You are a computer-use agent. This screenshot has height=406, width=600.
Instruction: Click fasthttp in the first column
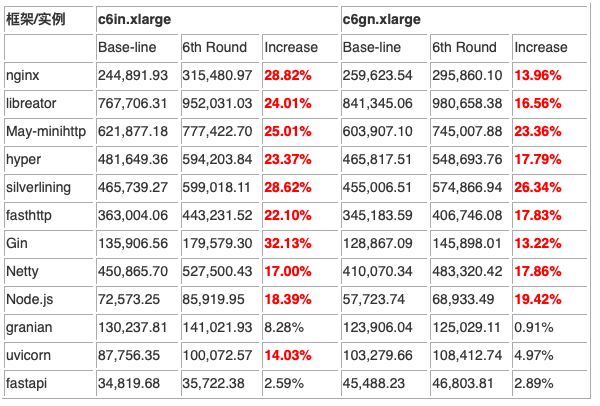coord(28,215)
